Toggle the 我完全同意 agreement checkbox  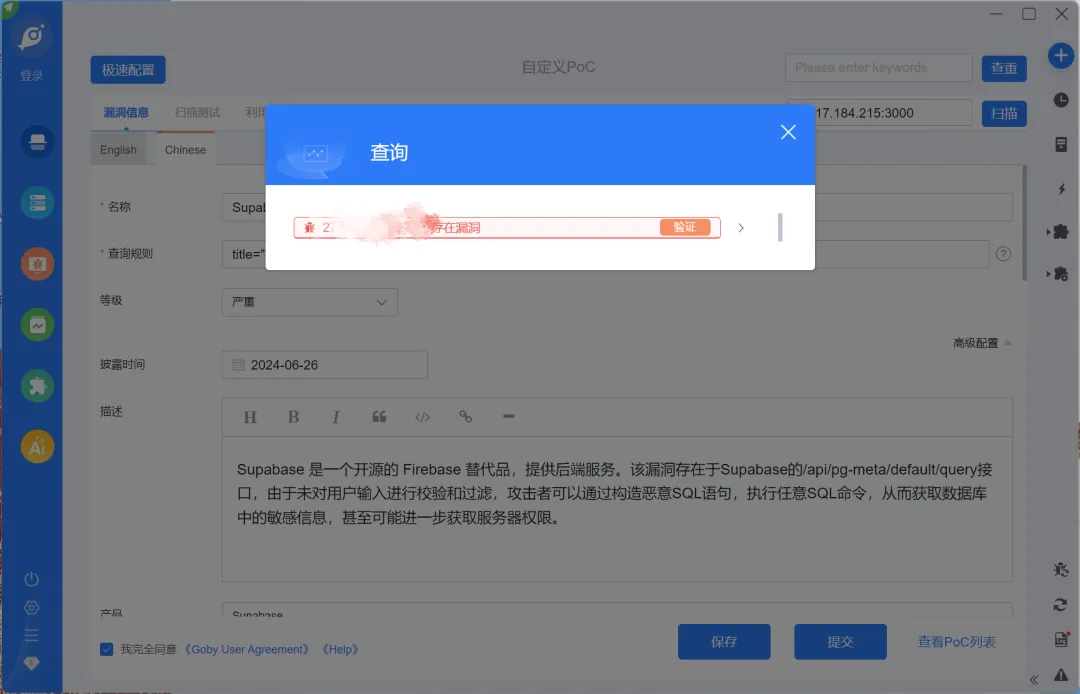[106, 649]
